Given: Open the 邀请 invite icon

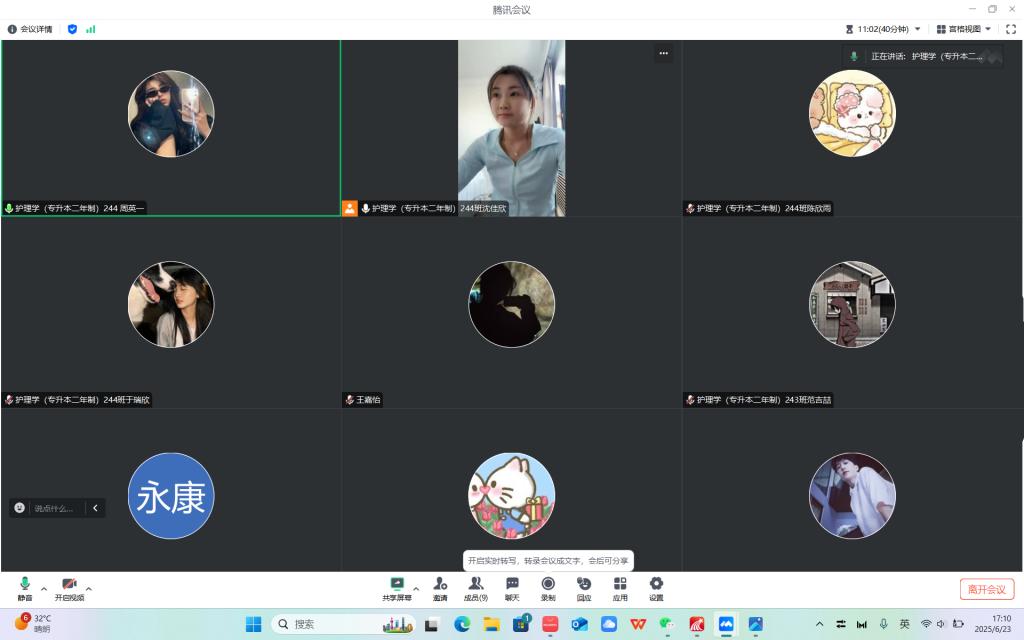Looking at the screenshot, I should point(440,587).
